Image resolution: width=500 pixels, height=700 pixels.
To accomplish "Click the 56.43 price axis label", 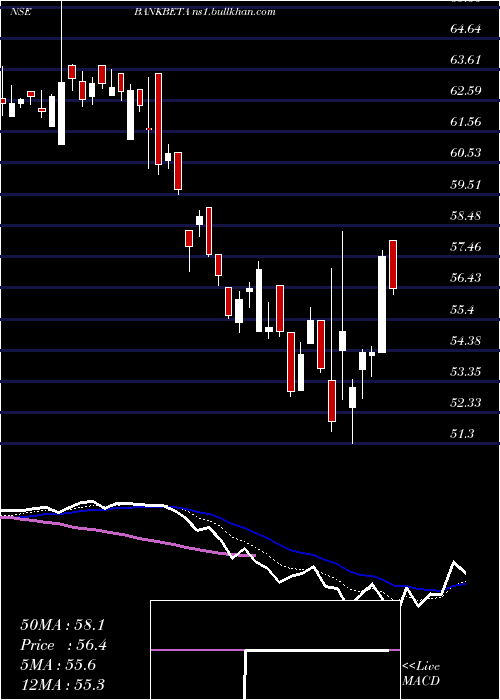I will click(x=466, y=278).
